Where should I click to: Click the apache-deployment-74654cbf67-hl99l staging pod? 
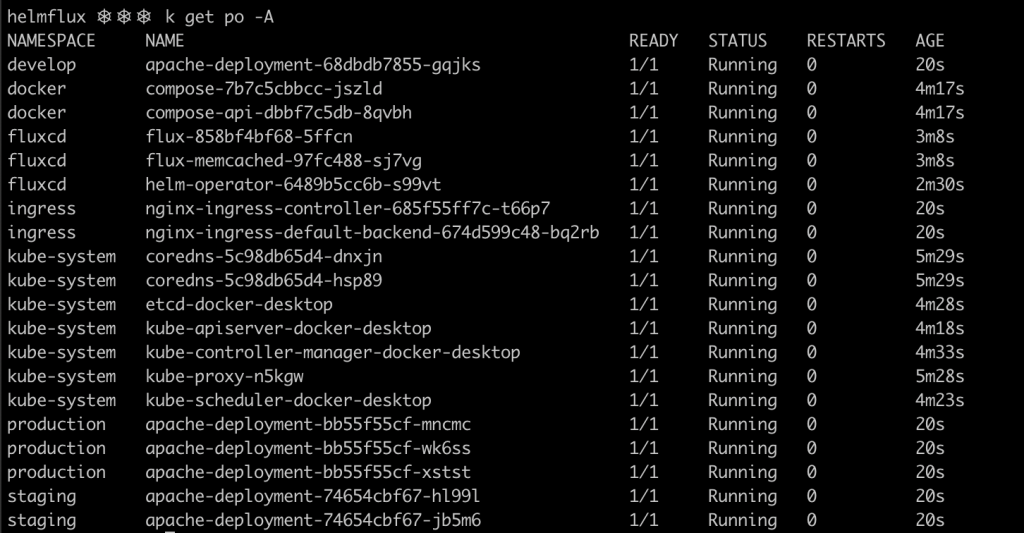pyautogui.click(x=313, y=496)
